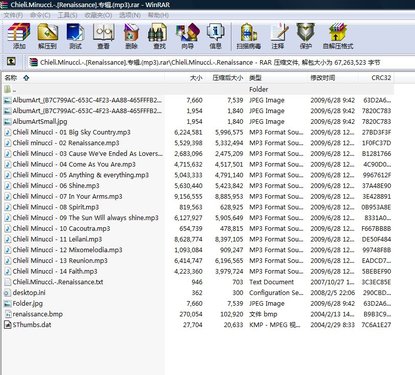415x375 pixels.
Task: Click the icon of 06 Shine.mp3
Action: coord(8,186)
